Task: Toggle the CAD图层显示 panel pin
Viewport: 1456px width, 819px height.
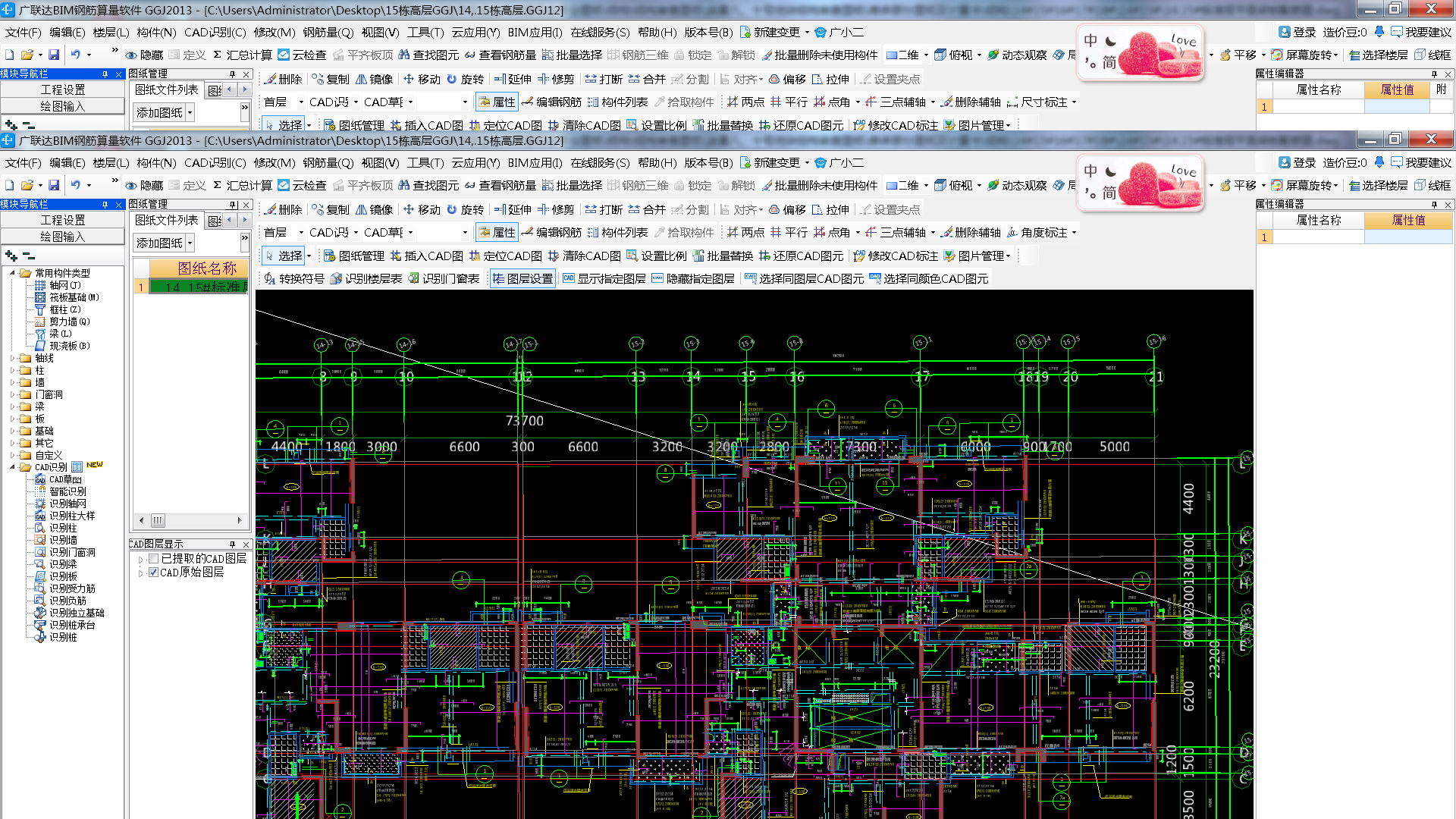Action: (233, 544)
